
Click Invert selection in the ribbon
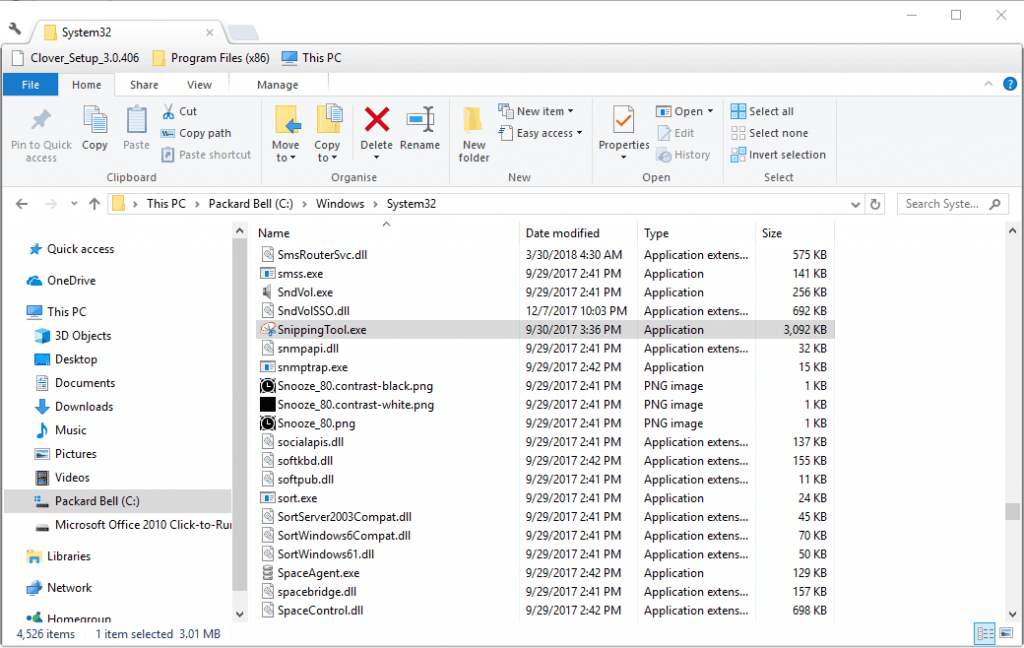pos(778,155)
